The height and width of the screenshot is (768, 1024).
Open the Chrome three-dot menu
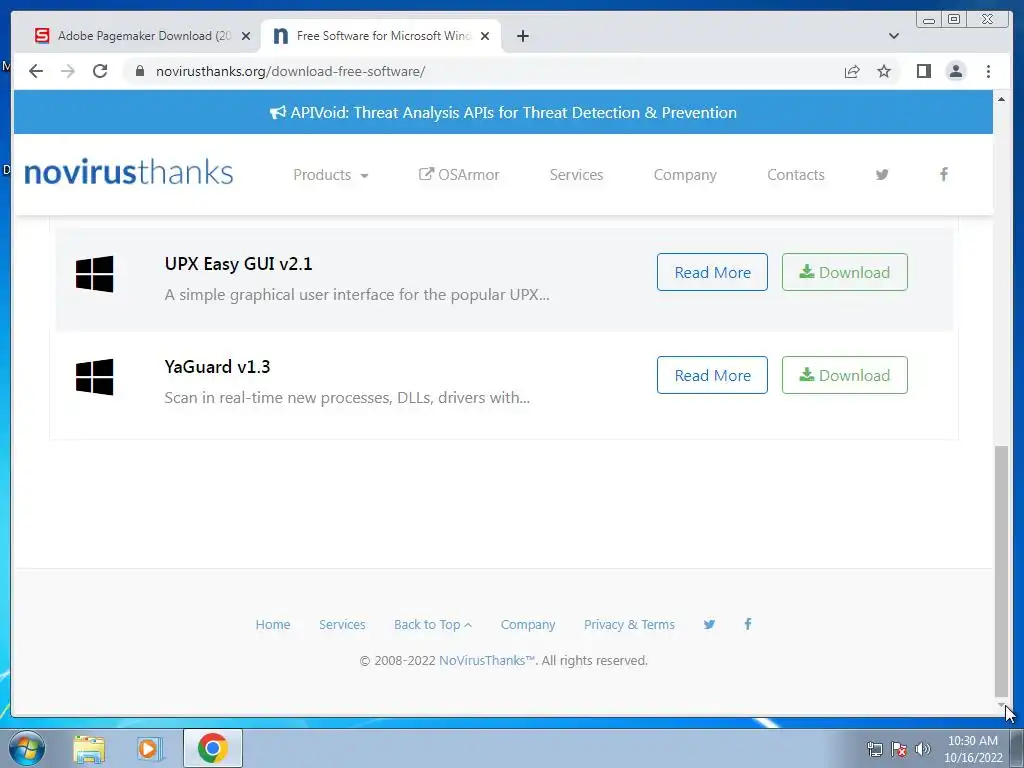pos(988,71)
